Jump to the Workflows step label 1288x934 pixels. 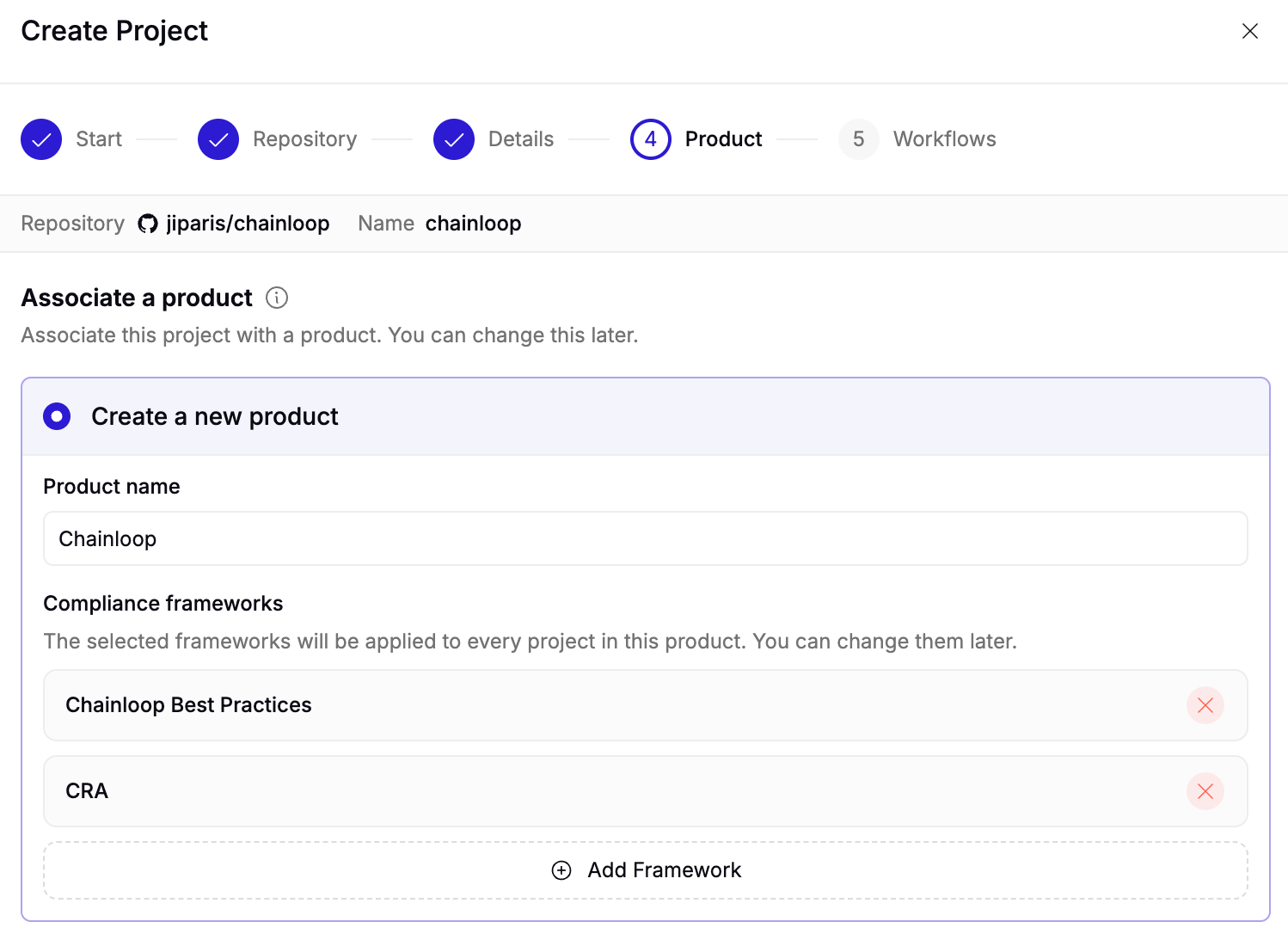point(944,139)
